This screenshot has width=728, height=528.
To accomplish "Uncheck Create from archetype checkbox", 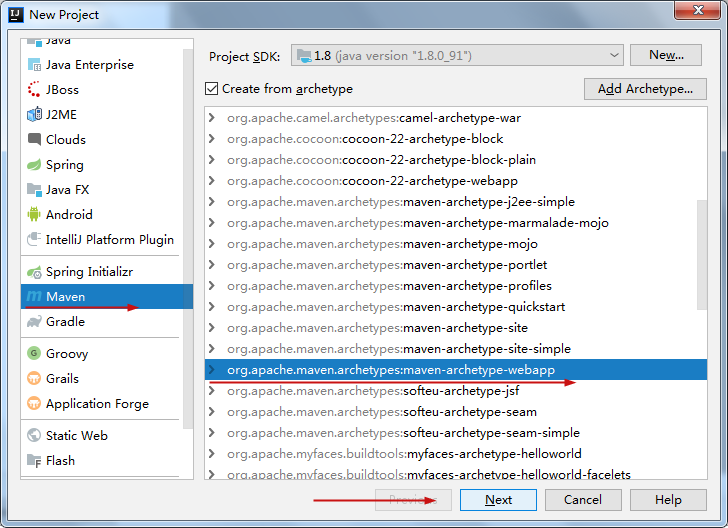I will 211,88.
